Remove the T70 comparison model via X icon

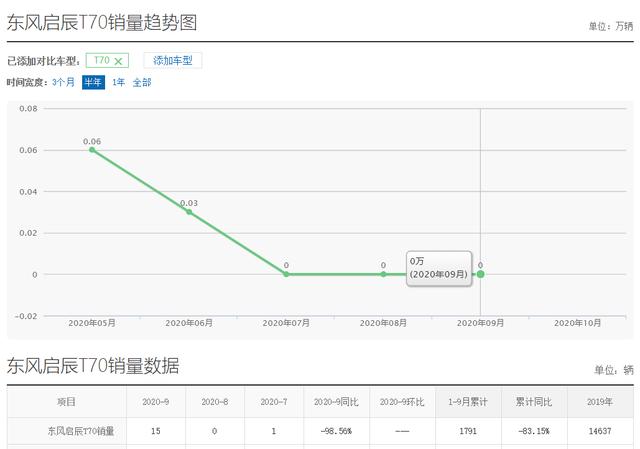[118, 61]
